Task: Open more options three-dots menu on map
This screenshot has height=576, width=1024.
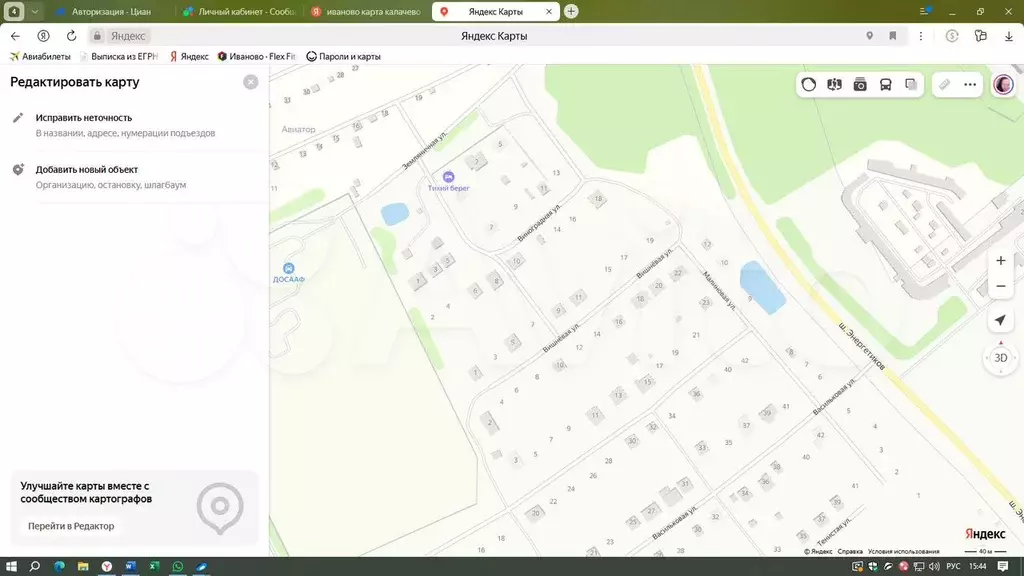Action: [970, 85]
